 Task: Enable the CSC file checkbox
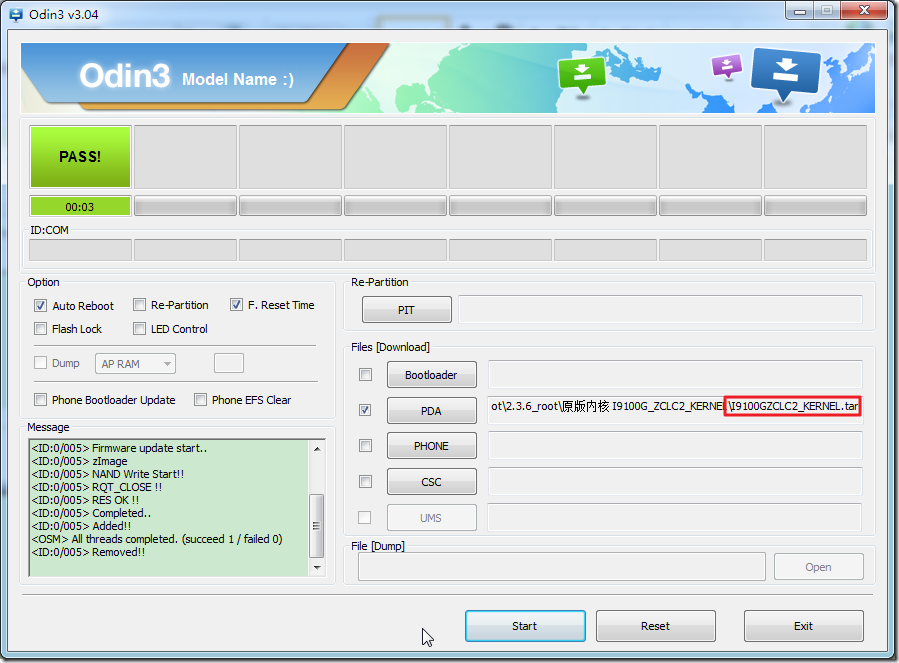click(x=365, y=481)
